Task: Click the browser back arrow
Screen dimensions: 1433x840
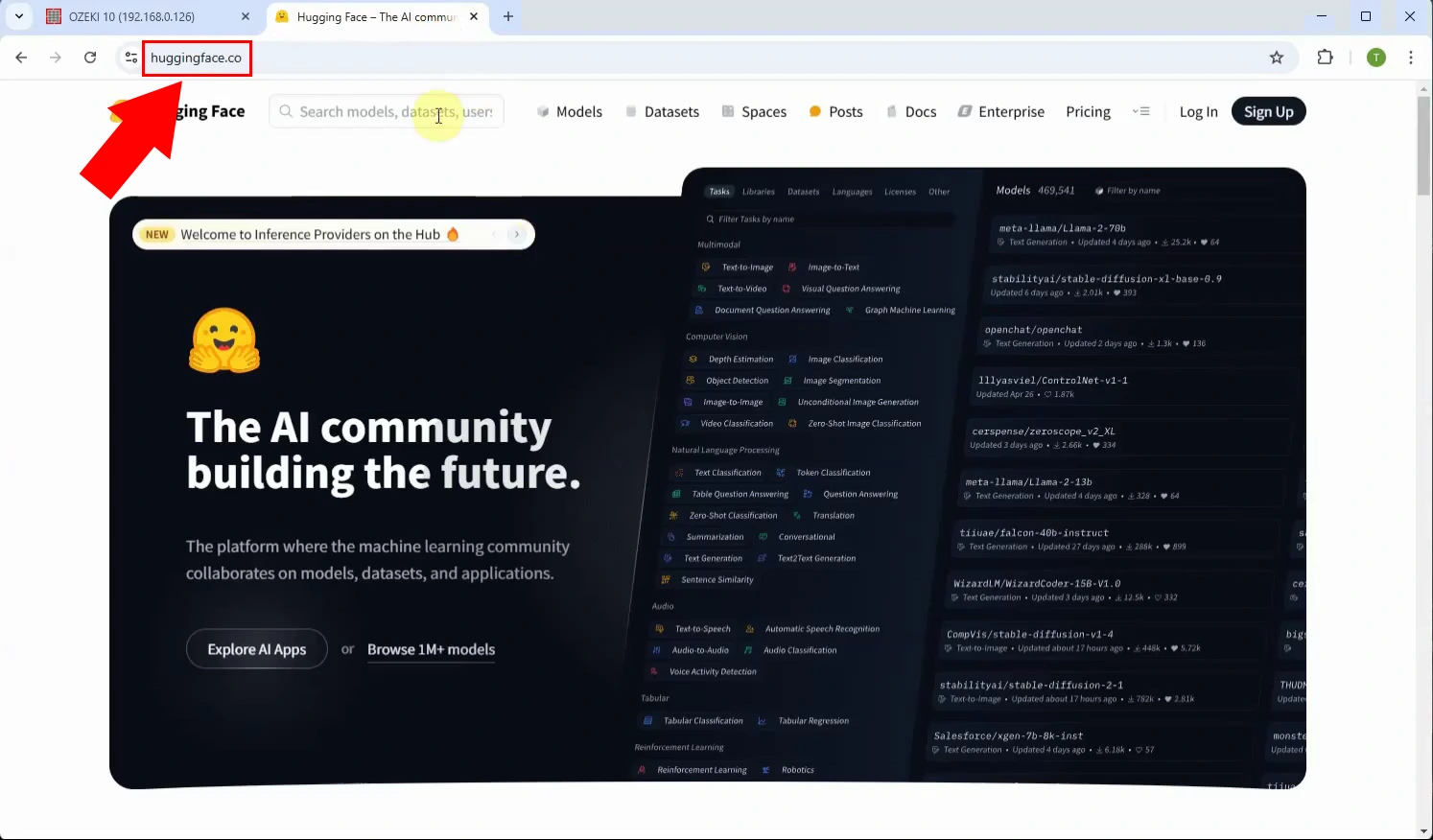Action: point(21,58)
